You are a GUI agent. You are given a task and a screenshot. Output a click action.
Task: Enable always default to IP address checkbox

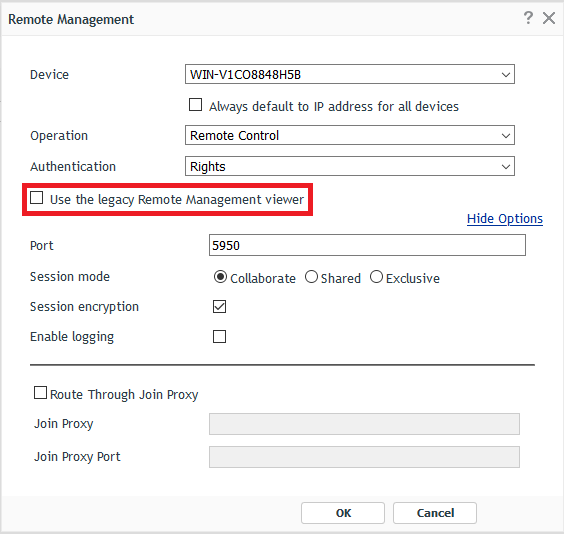(195, 105)
